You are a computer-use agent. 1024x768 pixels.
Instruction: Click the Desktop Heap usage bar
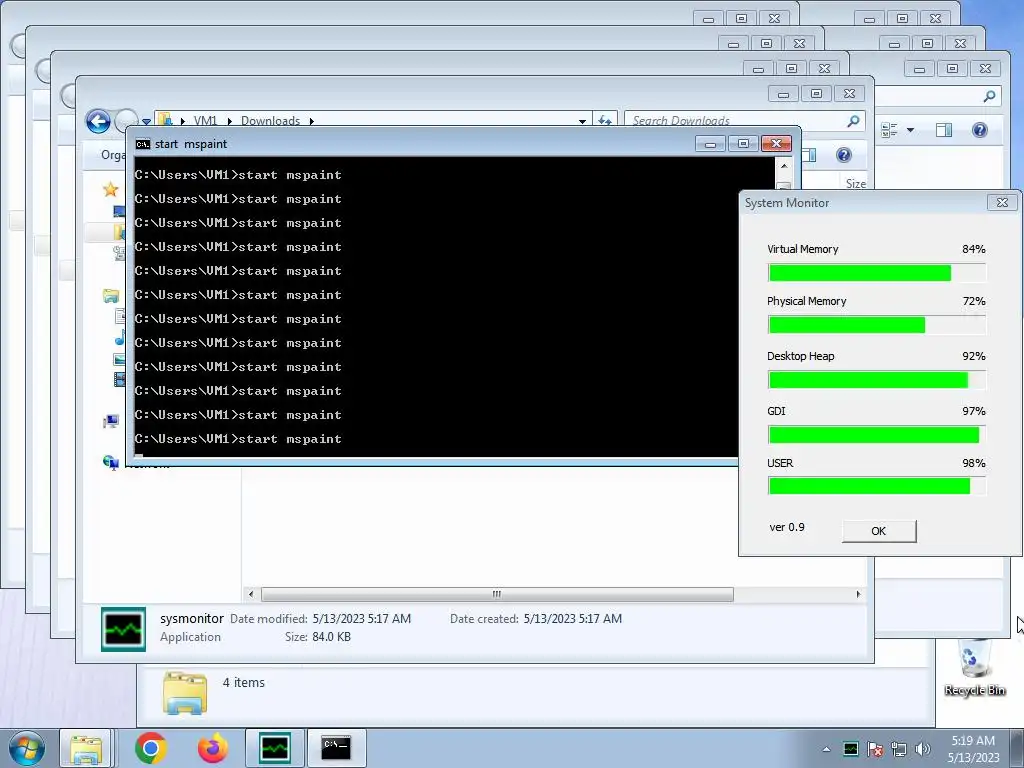(x=876, y=380)
